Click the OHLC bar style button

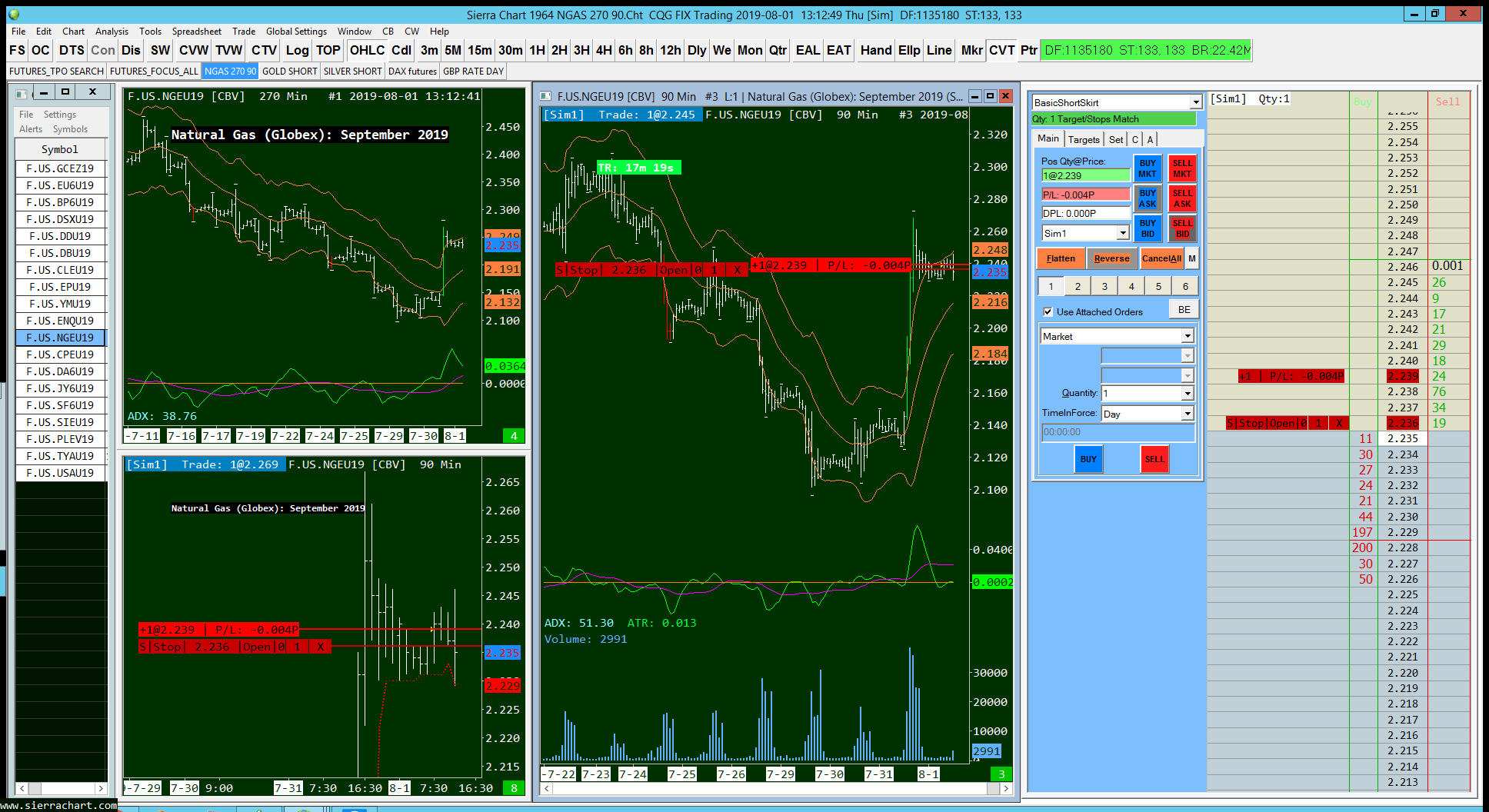pyautogui.click(x=367, y=50)
